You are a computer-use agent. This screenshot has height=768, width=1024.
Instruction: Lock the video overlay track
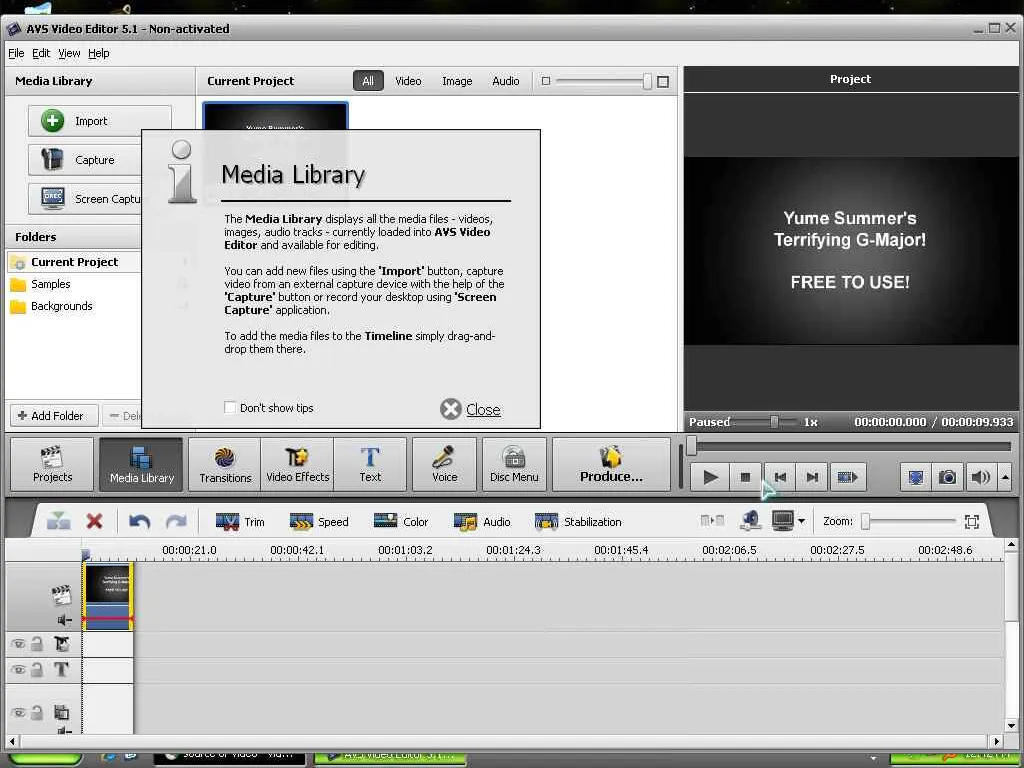(37, 644)
